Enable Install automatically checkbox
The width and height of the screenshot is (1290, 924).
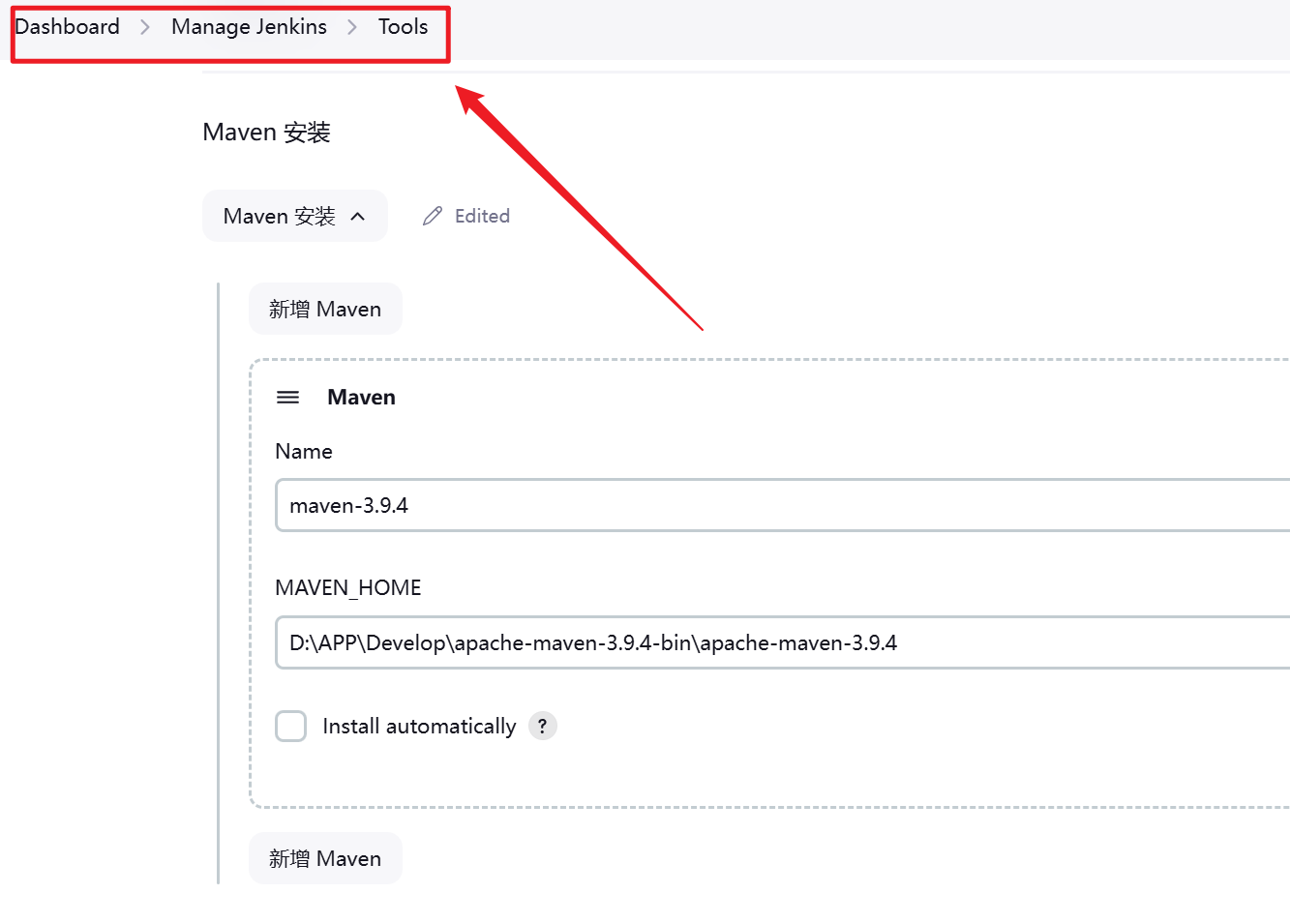(x=291, y=726)
